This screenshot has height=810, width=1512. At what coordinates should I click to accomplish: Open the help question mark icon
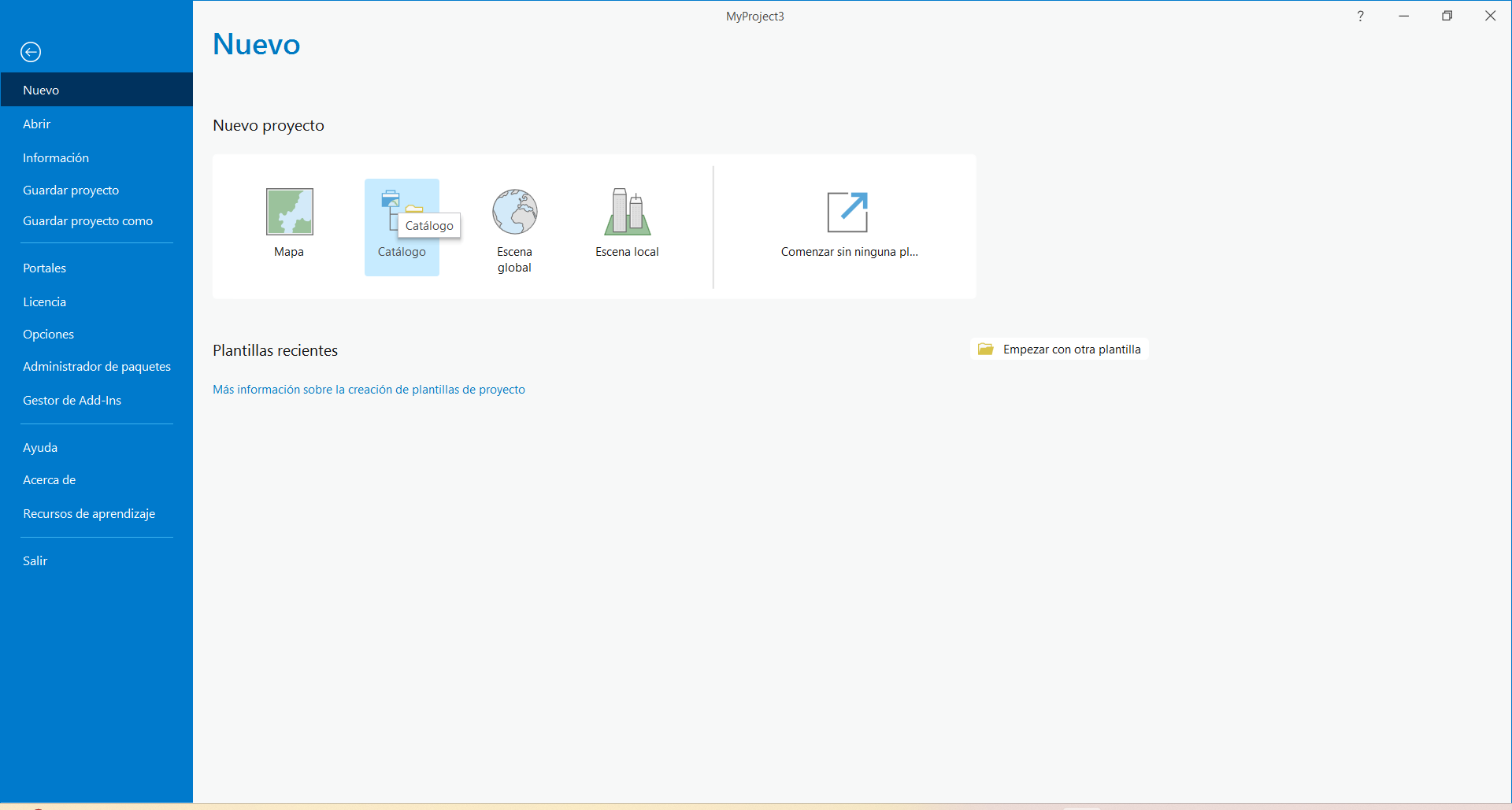click(x=1360, y=16)
